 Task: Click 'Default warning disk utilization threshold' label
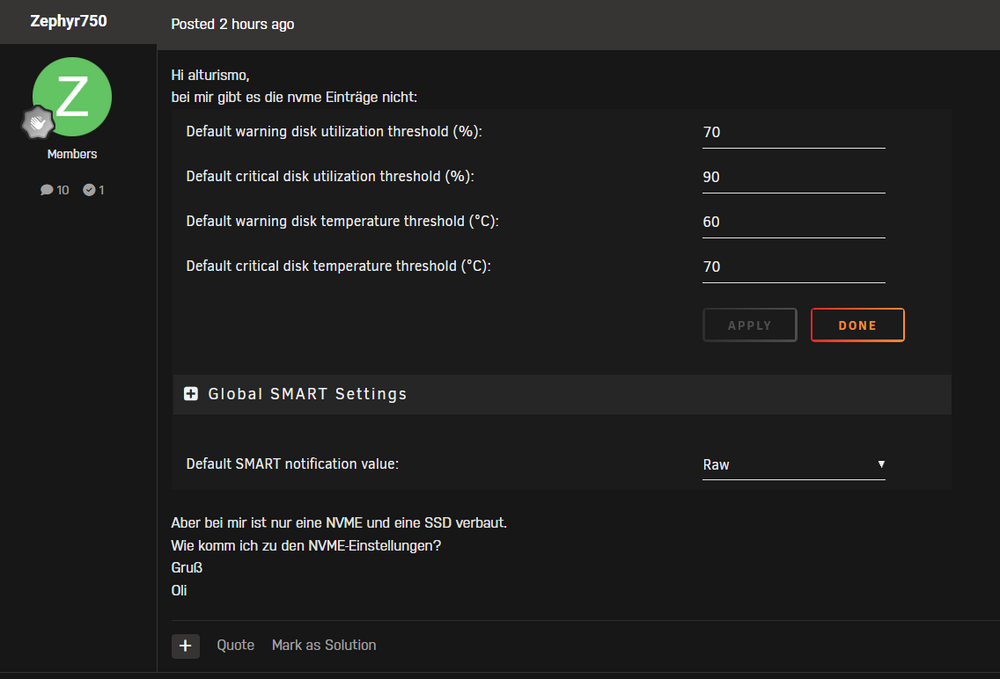coord(334,131)
